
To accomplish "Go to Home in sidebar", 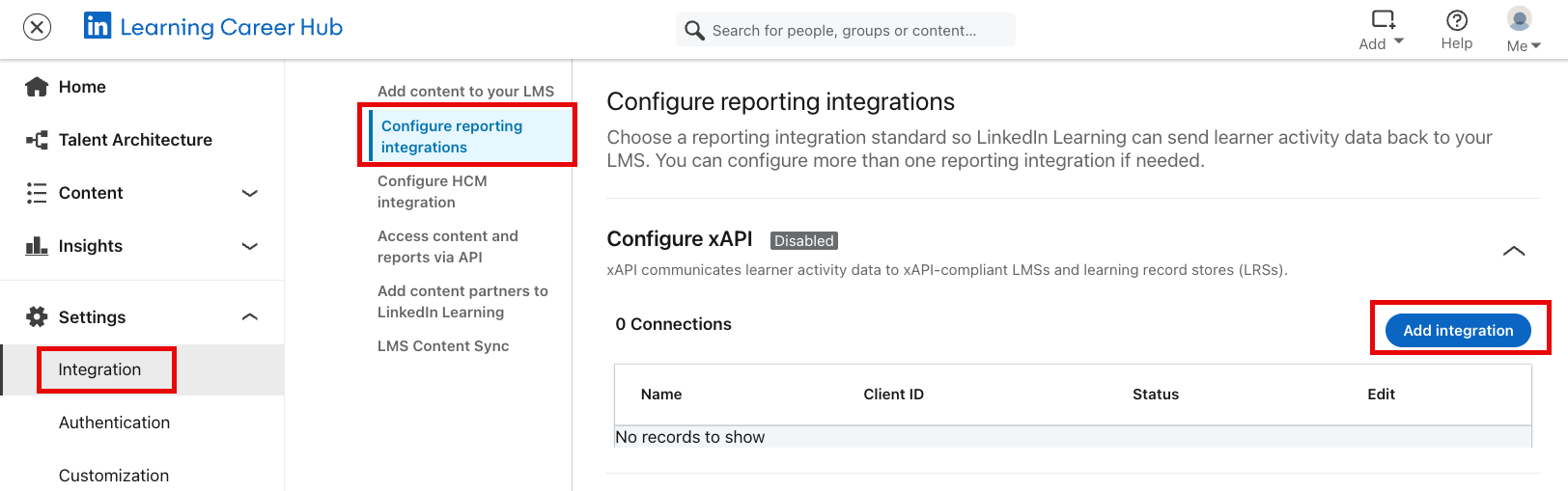I will pos(82,87).
